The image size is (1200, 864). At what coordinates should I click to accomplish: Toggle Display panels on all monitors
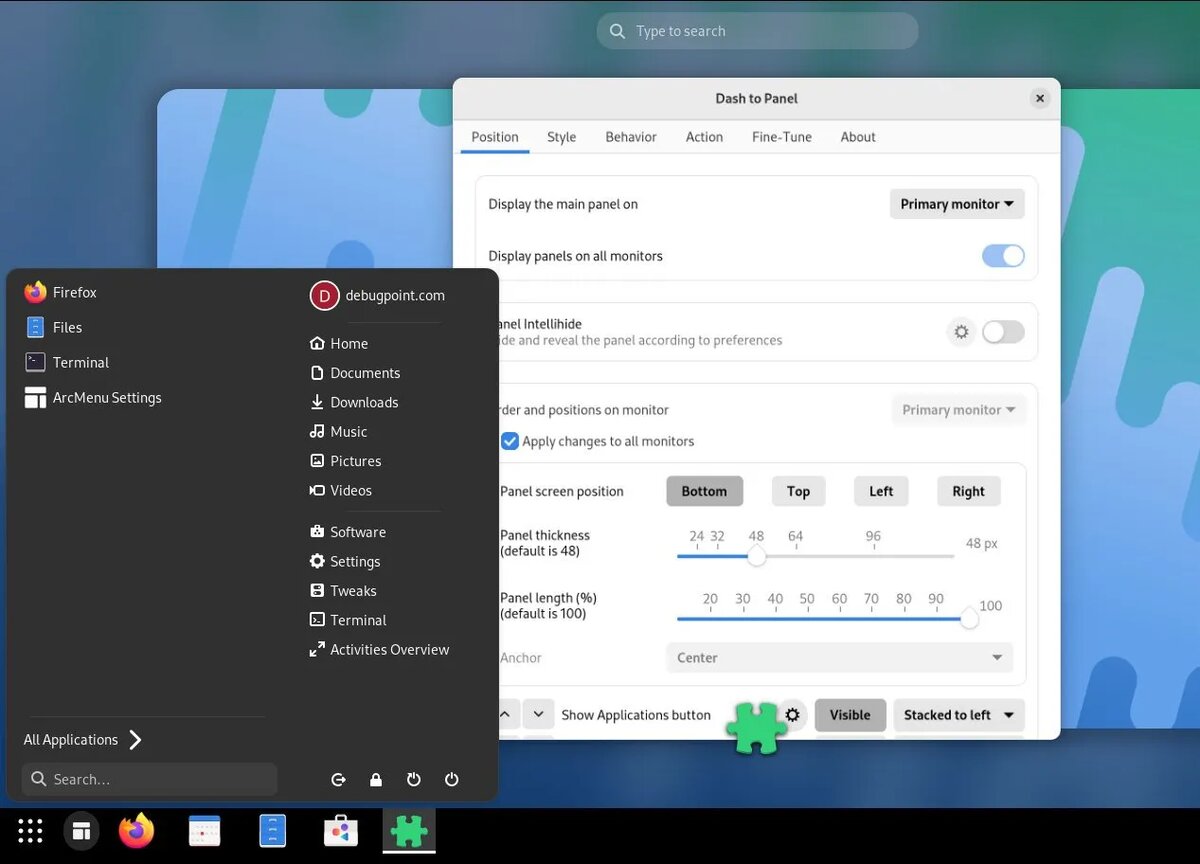coord(1003,256)
